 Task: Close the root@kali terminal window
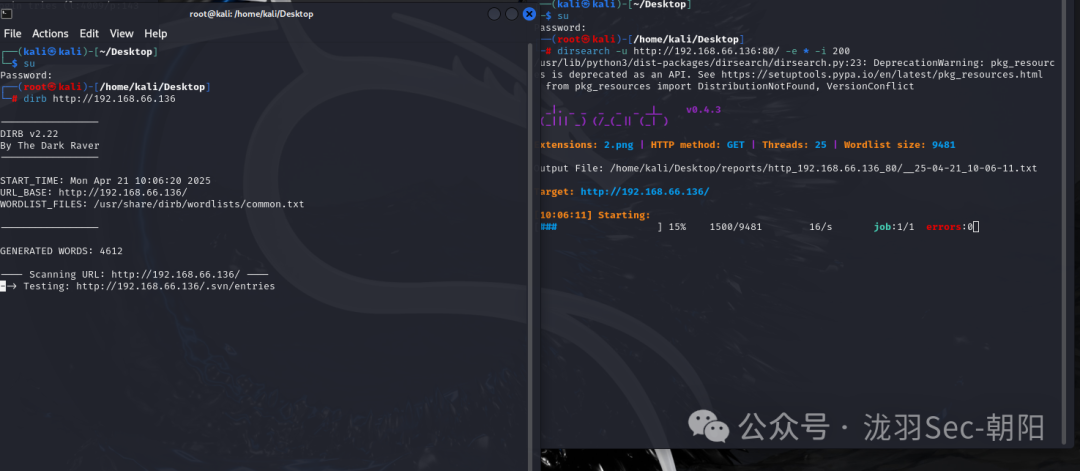pos(529,14)
